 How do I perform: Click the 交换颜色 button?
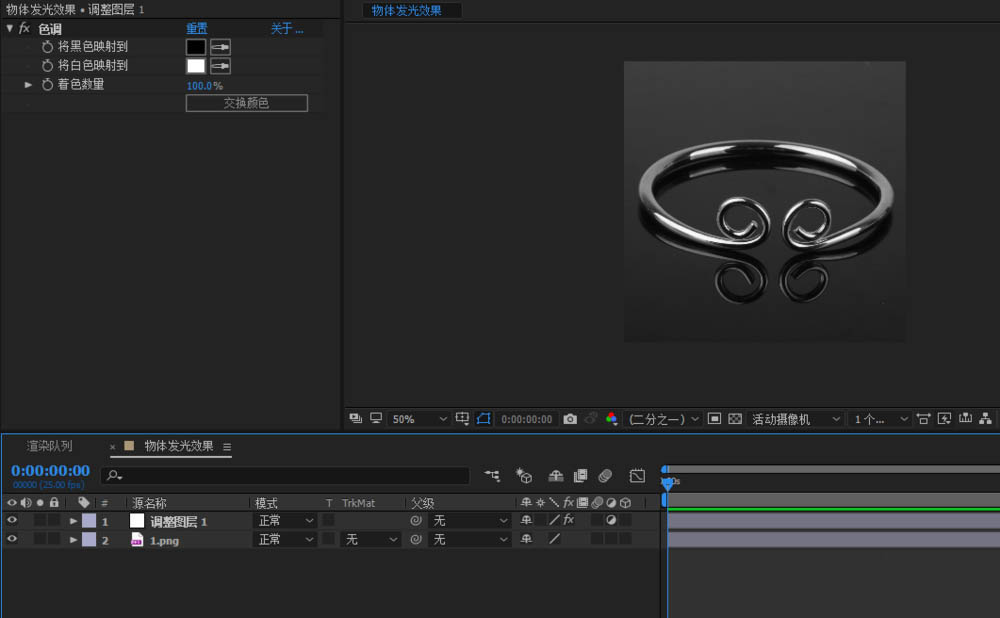(246, 103)
